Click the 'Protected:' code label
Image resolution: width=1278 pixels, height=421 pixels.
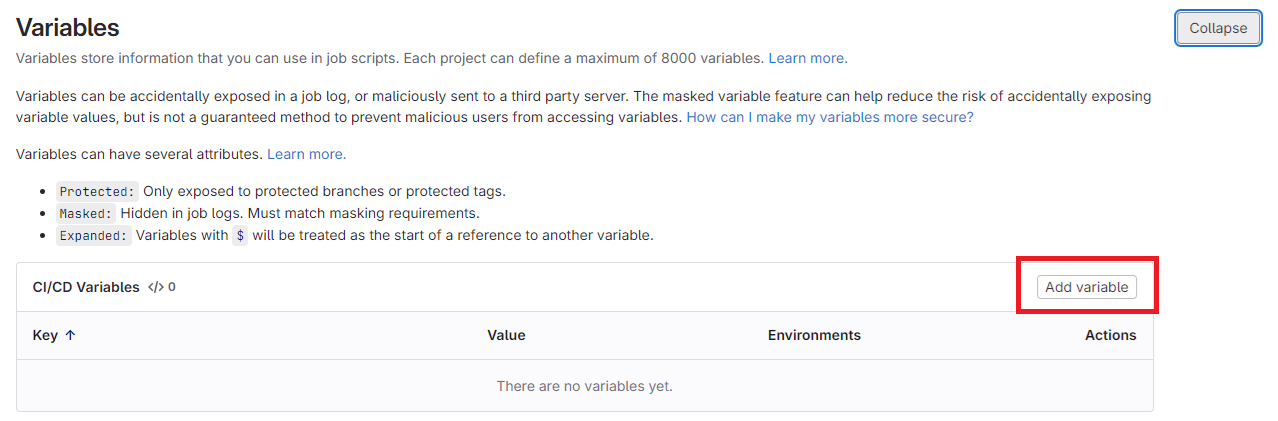(x=96, y=191)
